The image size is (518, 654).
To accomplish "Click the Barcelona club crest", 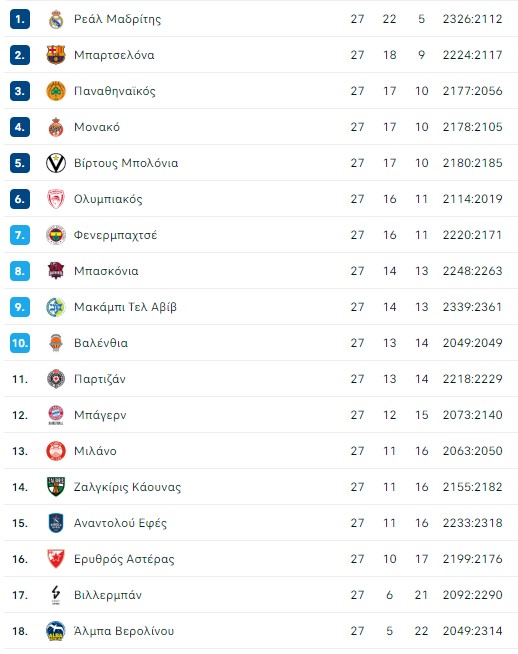I will pos(56,55).
